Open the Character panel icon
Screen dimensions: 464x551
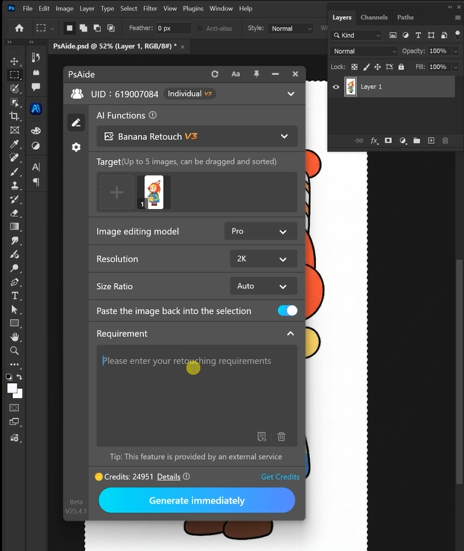click(36, 167)
